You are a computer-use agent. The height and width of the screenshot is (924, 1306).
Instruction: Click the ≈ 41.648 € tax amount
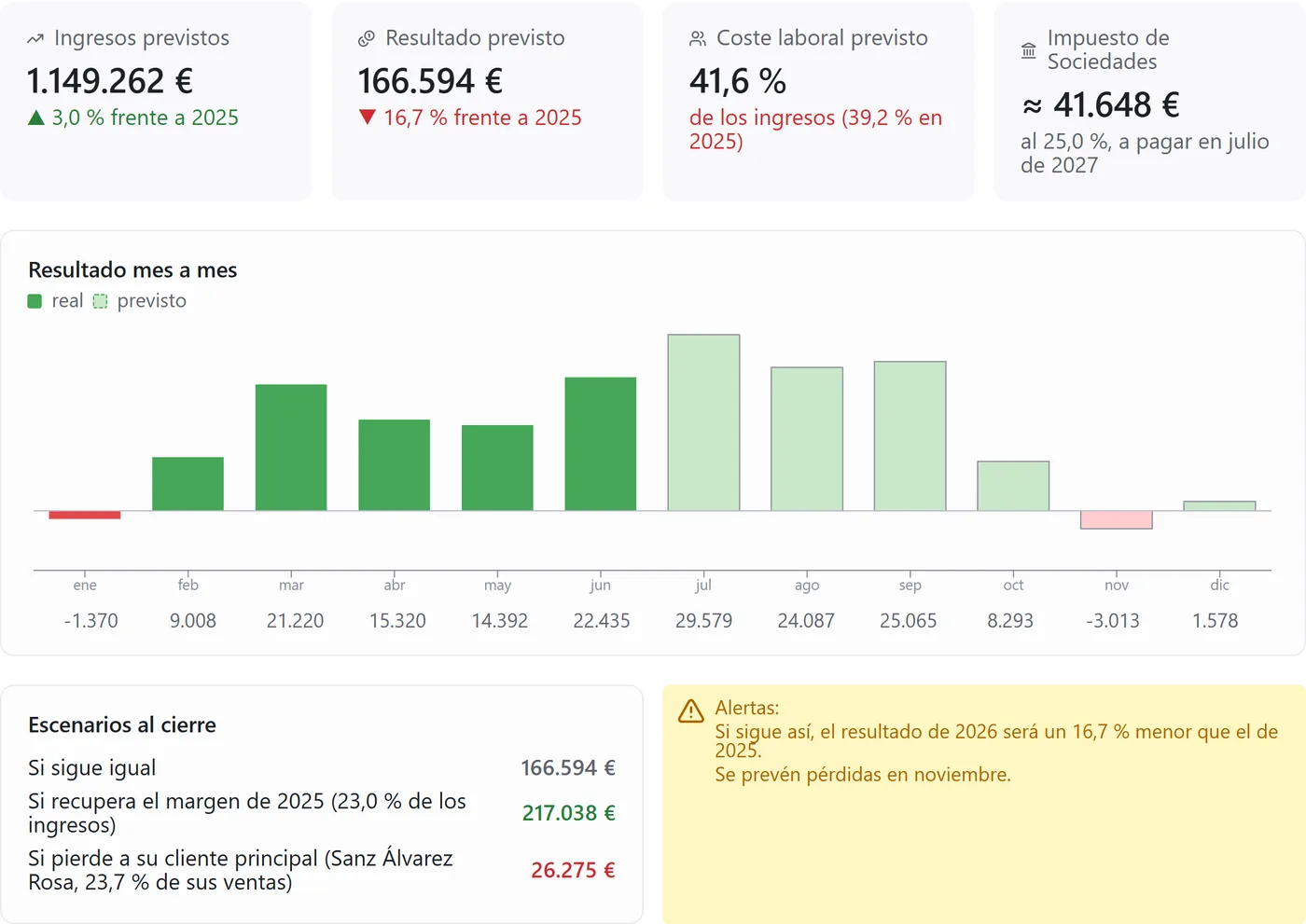click(x=1101, y=105)
